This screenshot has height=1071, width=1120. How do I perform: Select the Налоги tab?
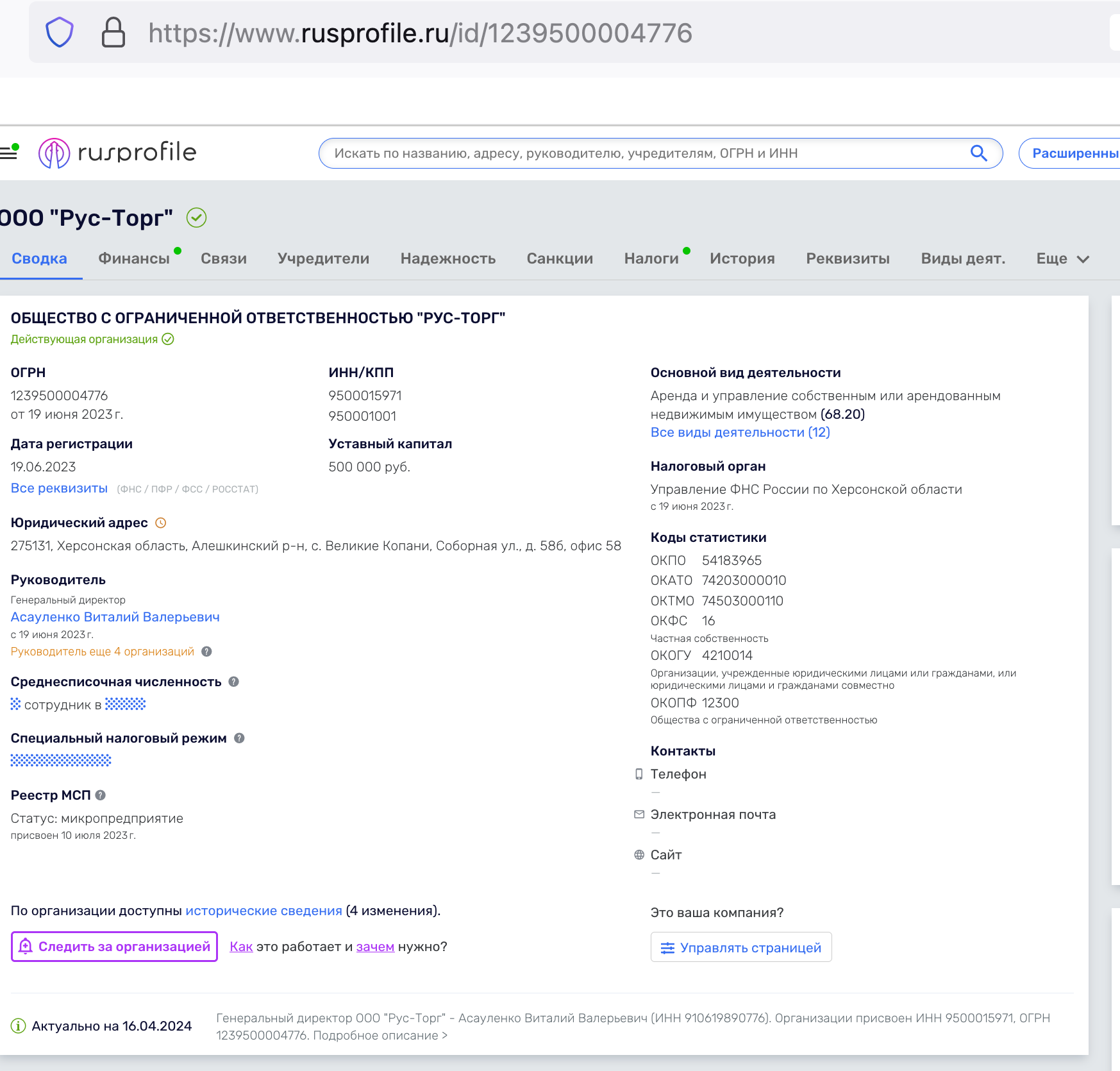(x=651, y=259)
